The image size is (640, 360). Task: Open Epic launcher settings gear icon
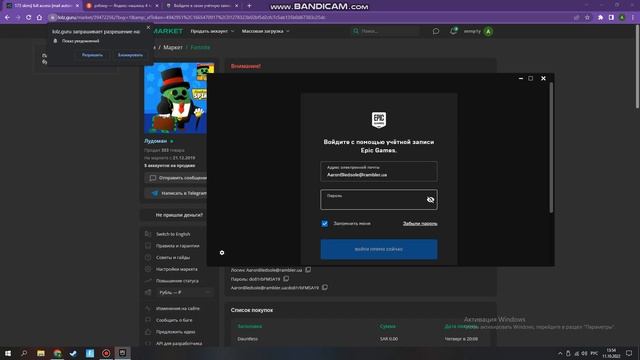pyautogui.click(x=222, y=253)
